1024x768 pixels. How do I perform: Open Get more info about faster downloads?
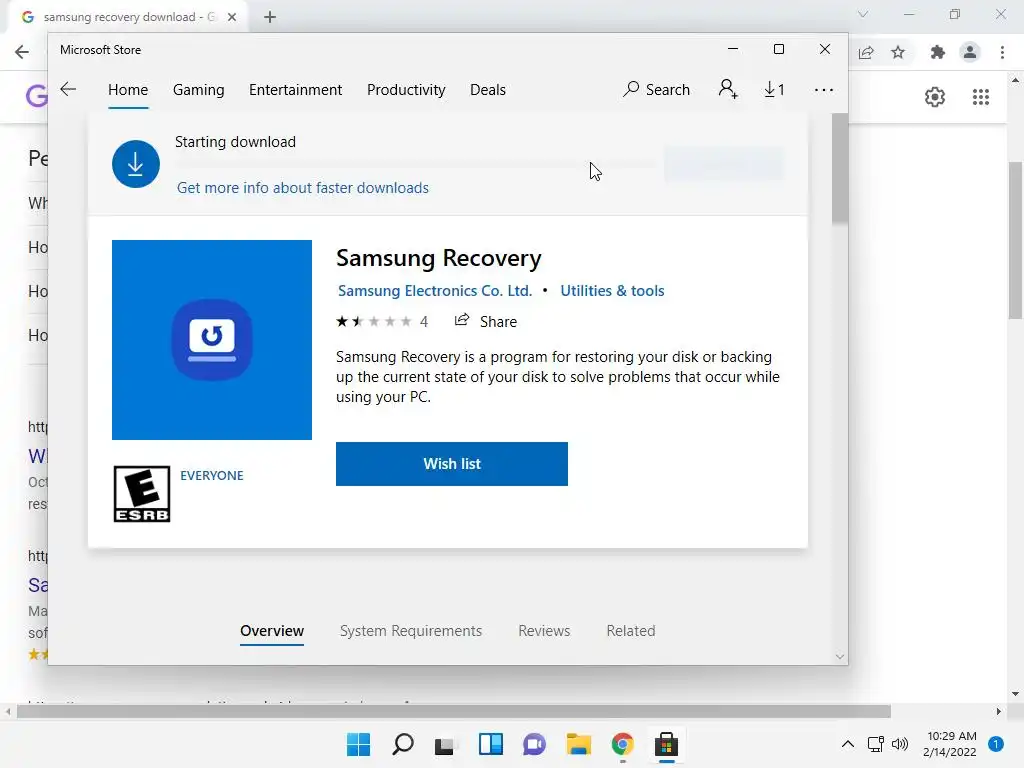(303, 188)
